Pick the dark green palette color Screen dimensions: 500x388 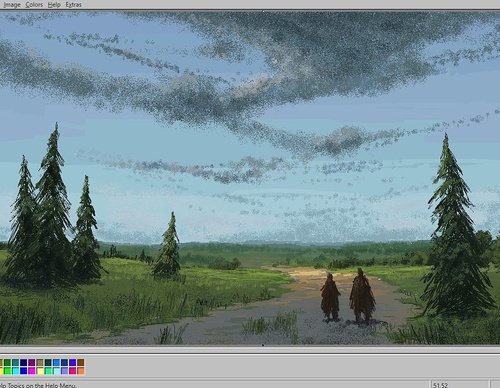coord(7,362)
